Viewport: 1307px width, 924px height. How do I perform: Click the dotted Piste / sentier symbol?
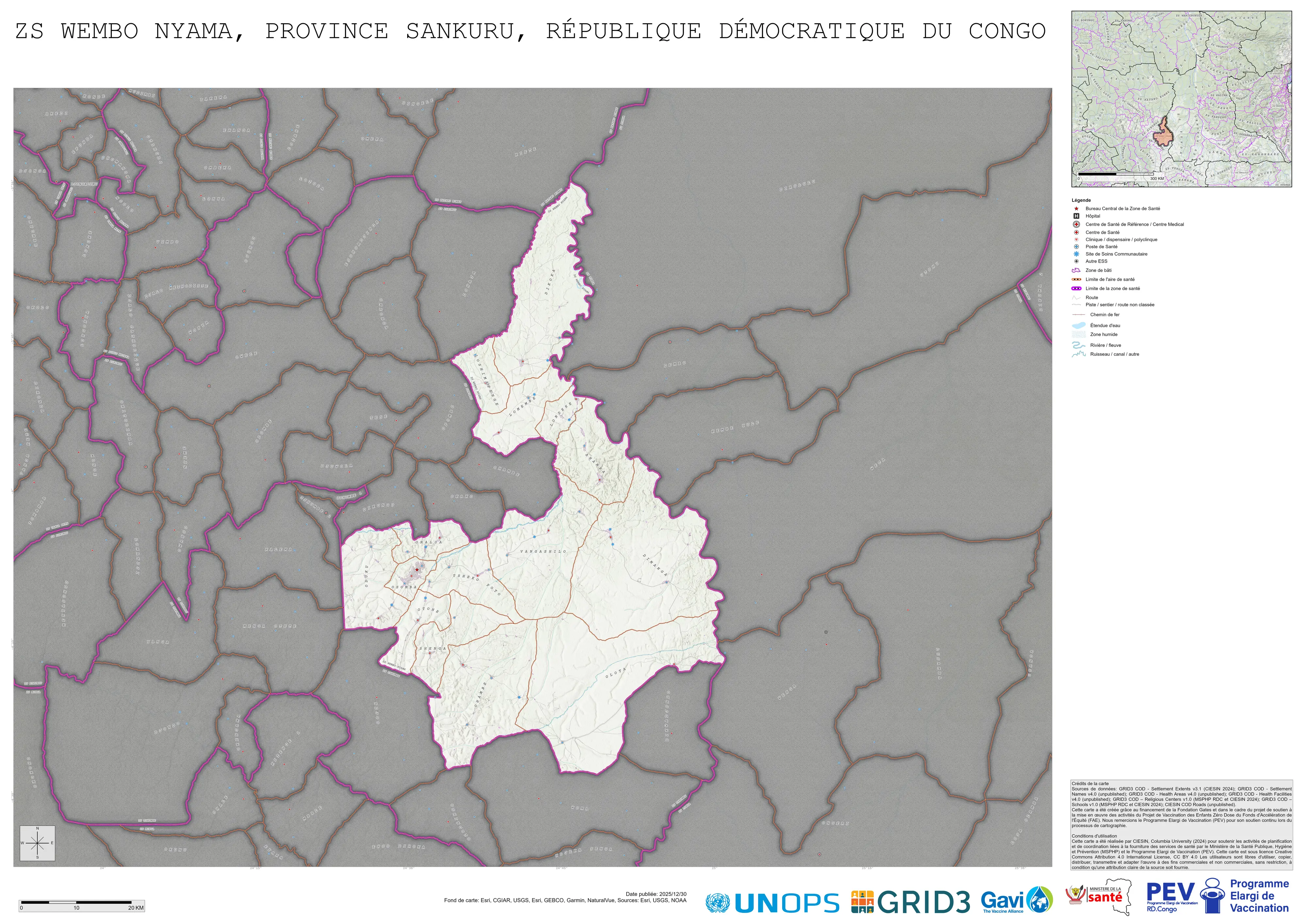point(1076,305)
